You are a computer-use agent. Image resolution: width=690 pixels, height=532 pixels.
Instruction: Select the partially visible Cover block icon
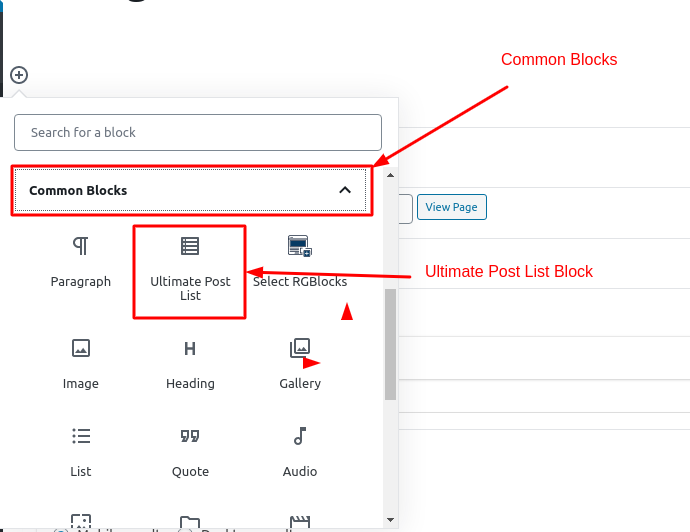(81, 523)
